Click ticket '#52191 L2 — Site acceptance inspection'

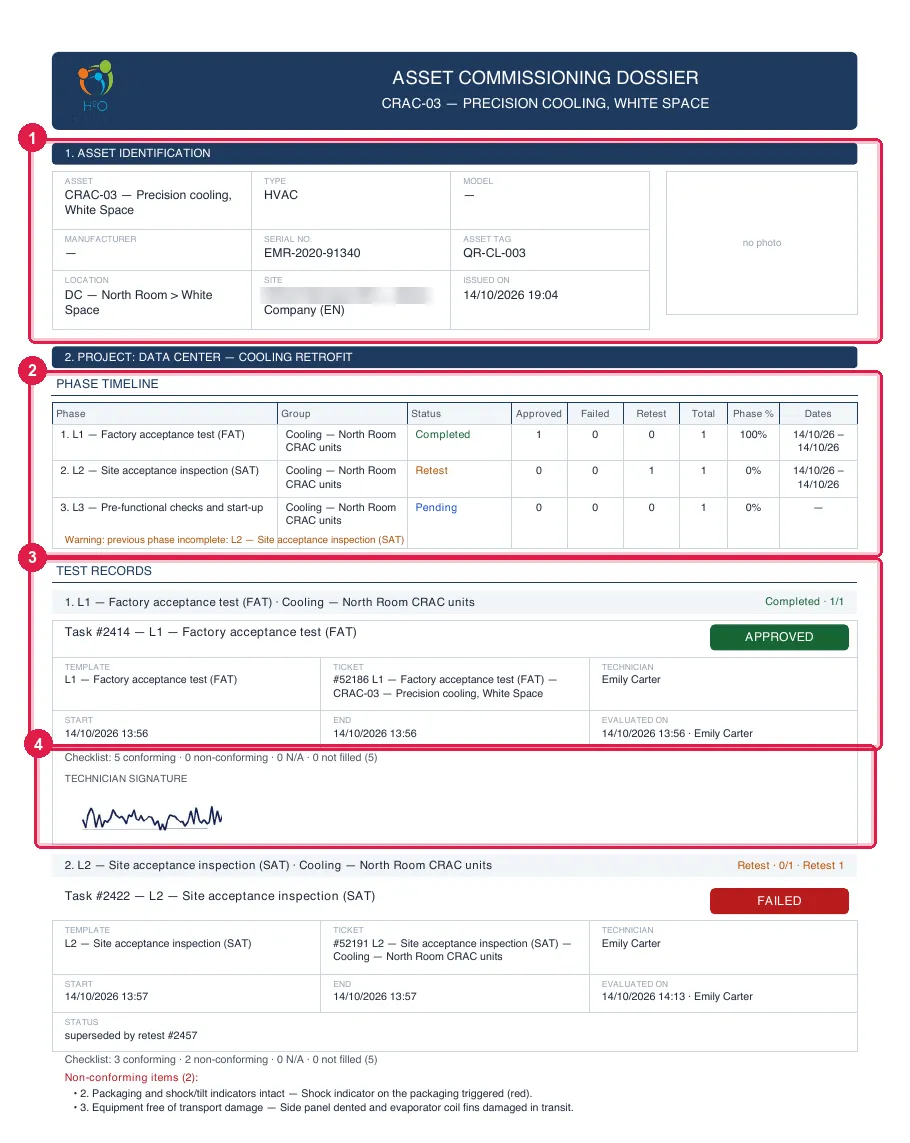pyautogui.click(x=452, y=950)
